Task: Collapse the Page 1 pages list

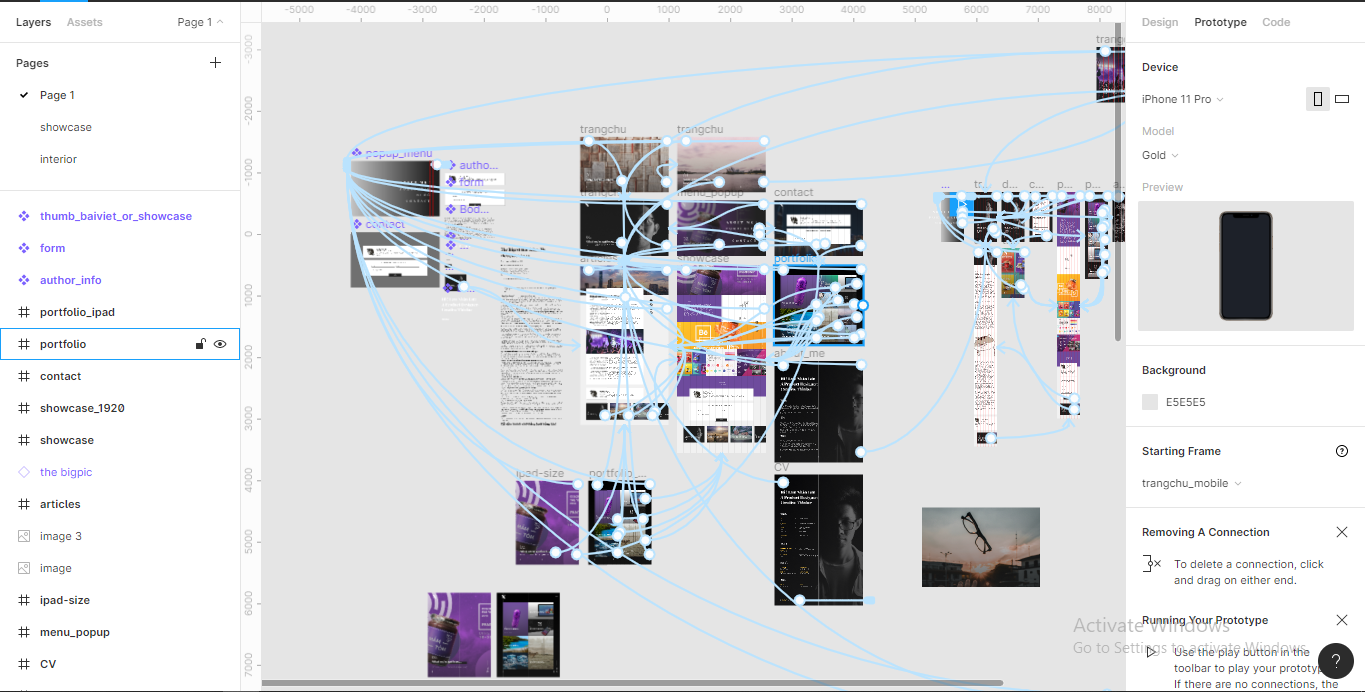Action: pyautogui.click(x=200, y=22)
